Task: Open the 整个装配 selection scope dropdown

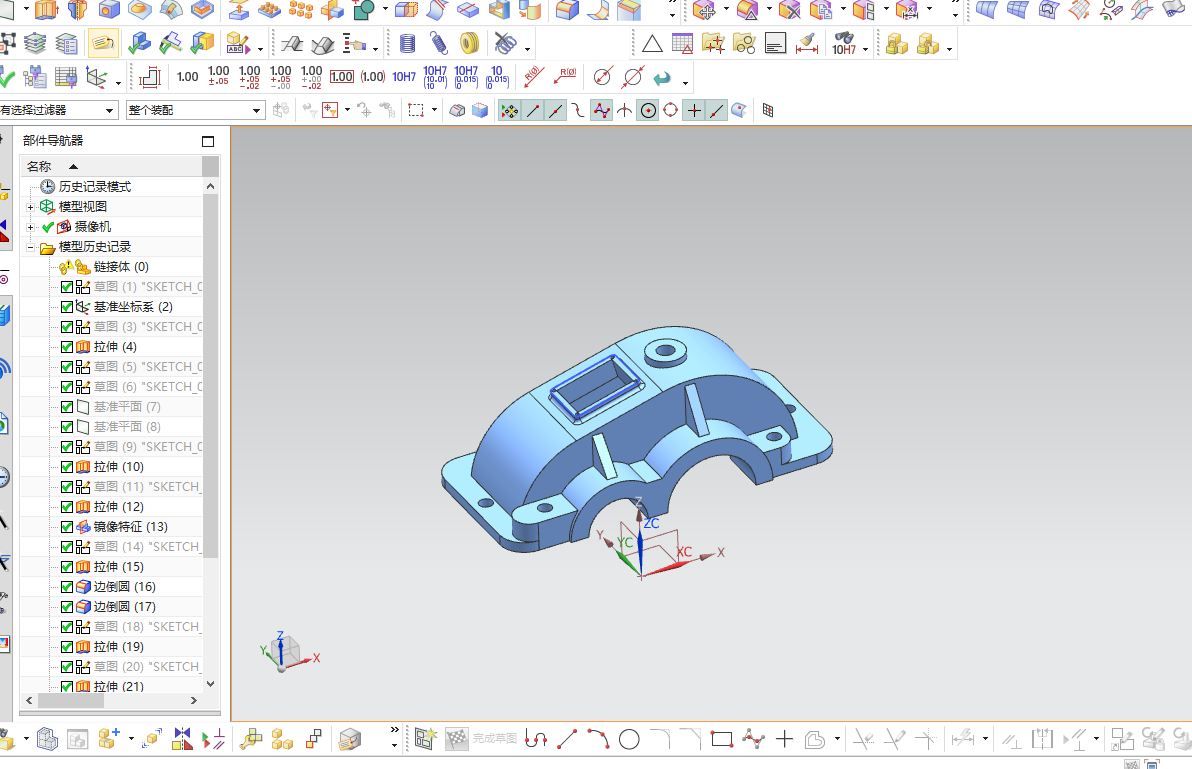Action: pyautogui.click(x=195, y=110)
